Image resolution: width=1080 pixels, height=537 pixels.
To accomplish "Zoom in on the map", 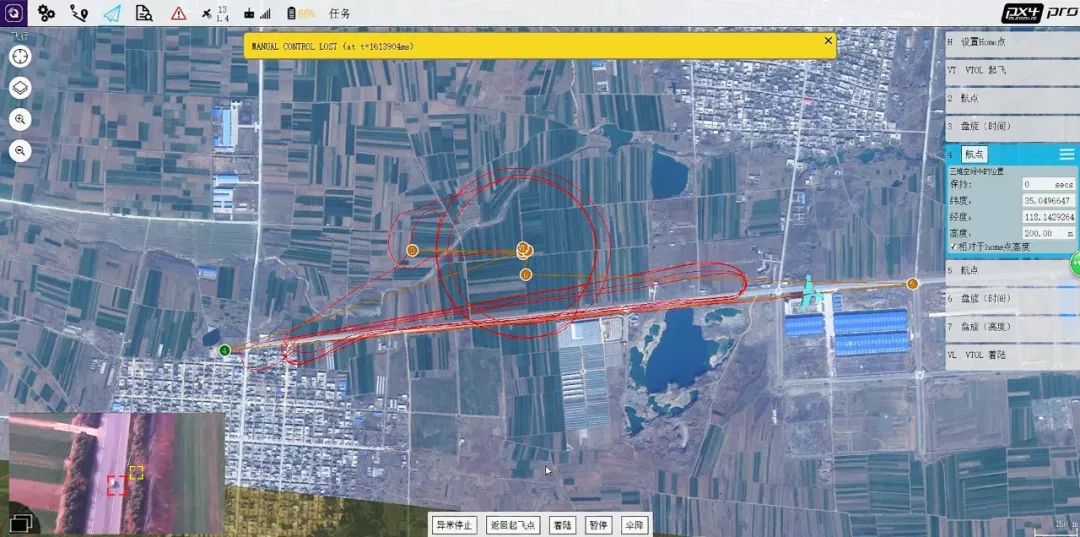I will click(20, 120).
